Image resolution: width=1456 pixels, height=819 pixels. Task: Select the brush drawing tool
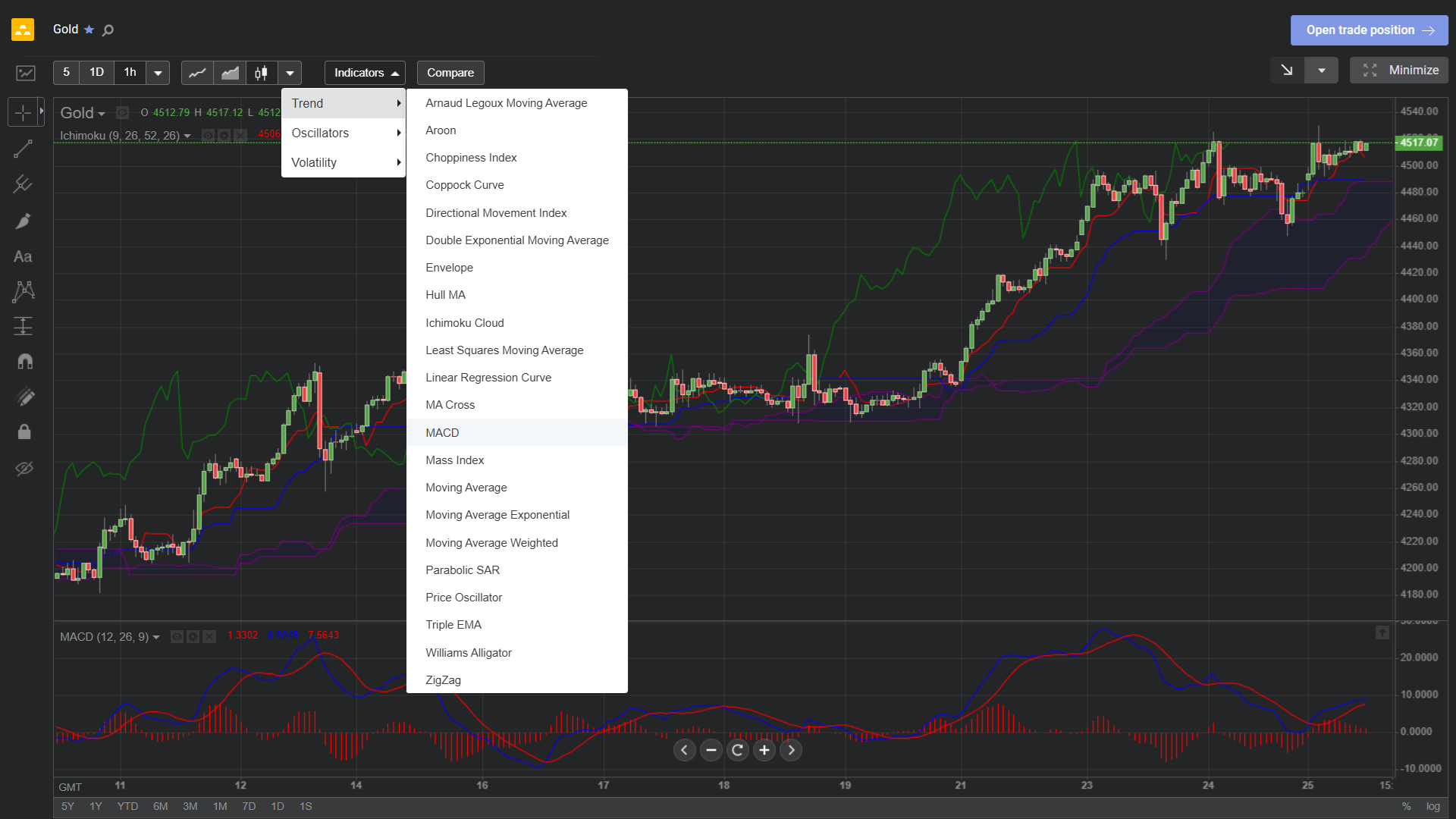[24, 221]
